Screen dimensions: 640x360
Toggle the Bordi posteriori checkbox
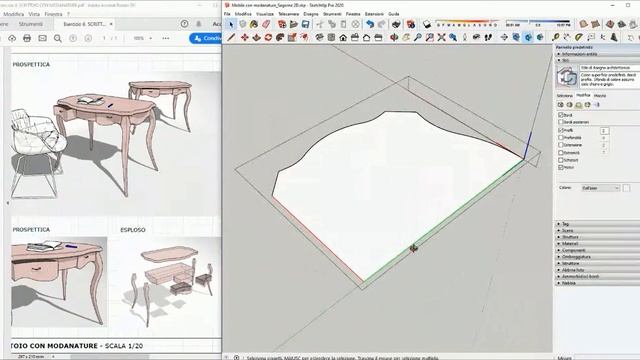click(x=560, y=122)
